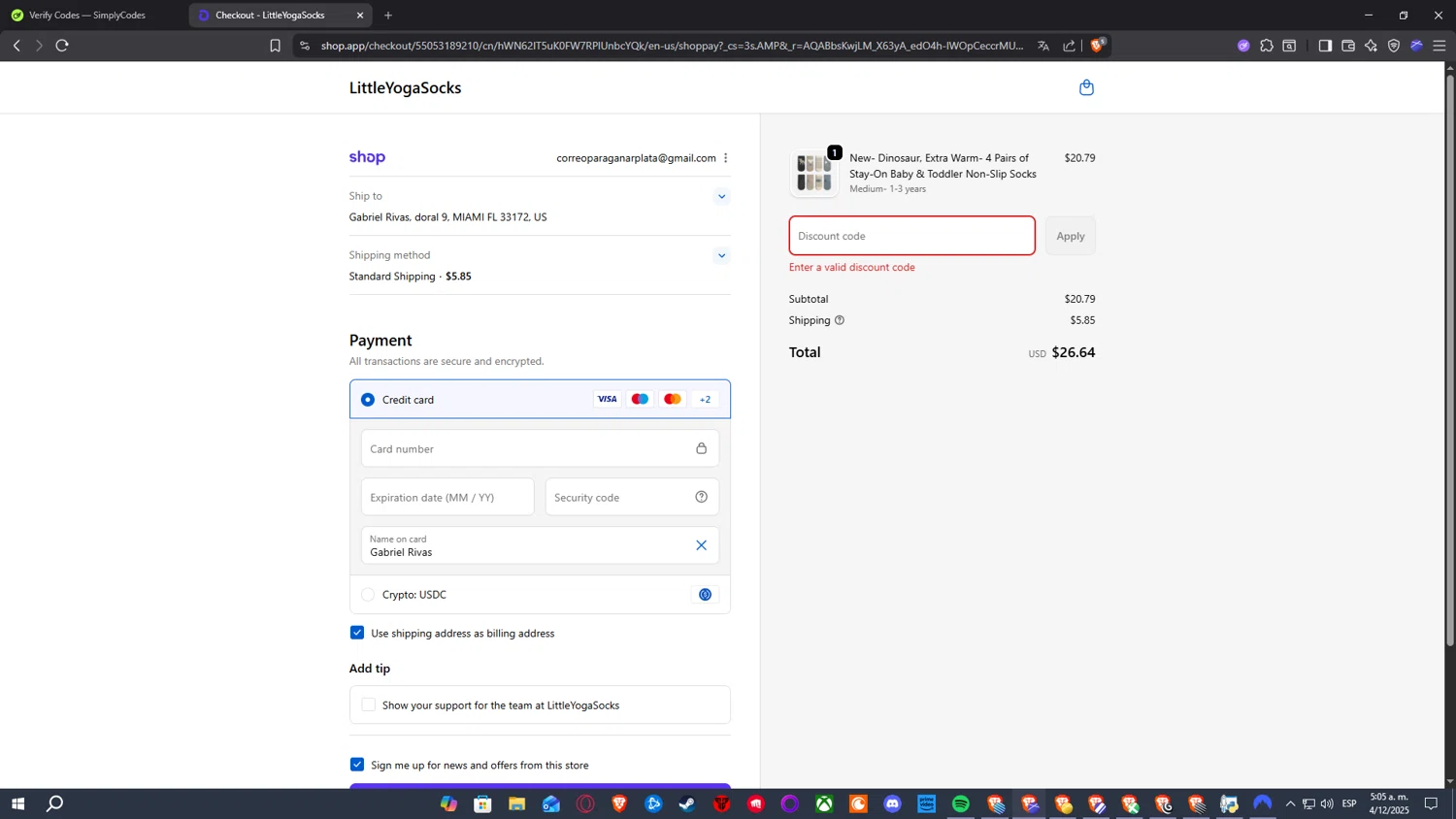The width and height of the screenshot is (1456, 819).
Task: Click the dinosaur socks product thumbnail
Action: point(814,173)
